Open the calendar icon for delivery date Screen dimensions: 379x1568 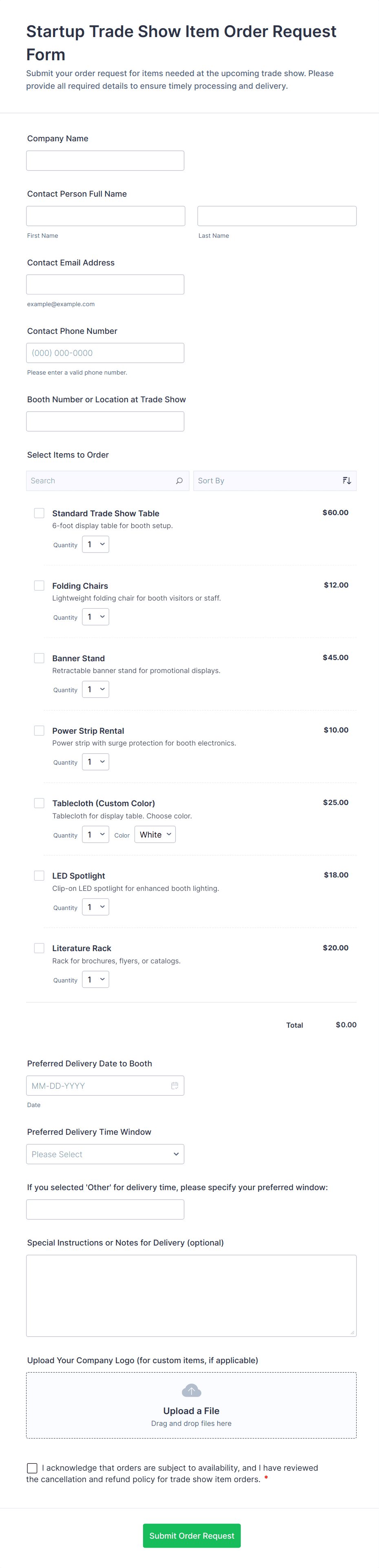175,1086
